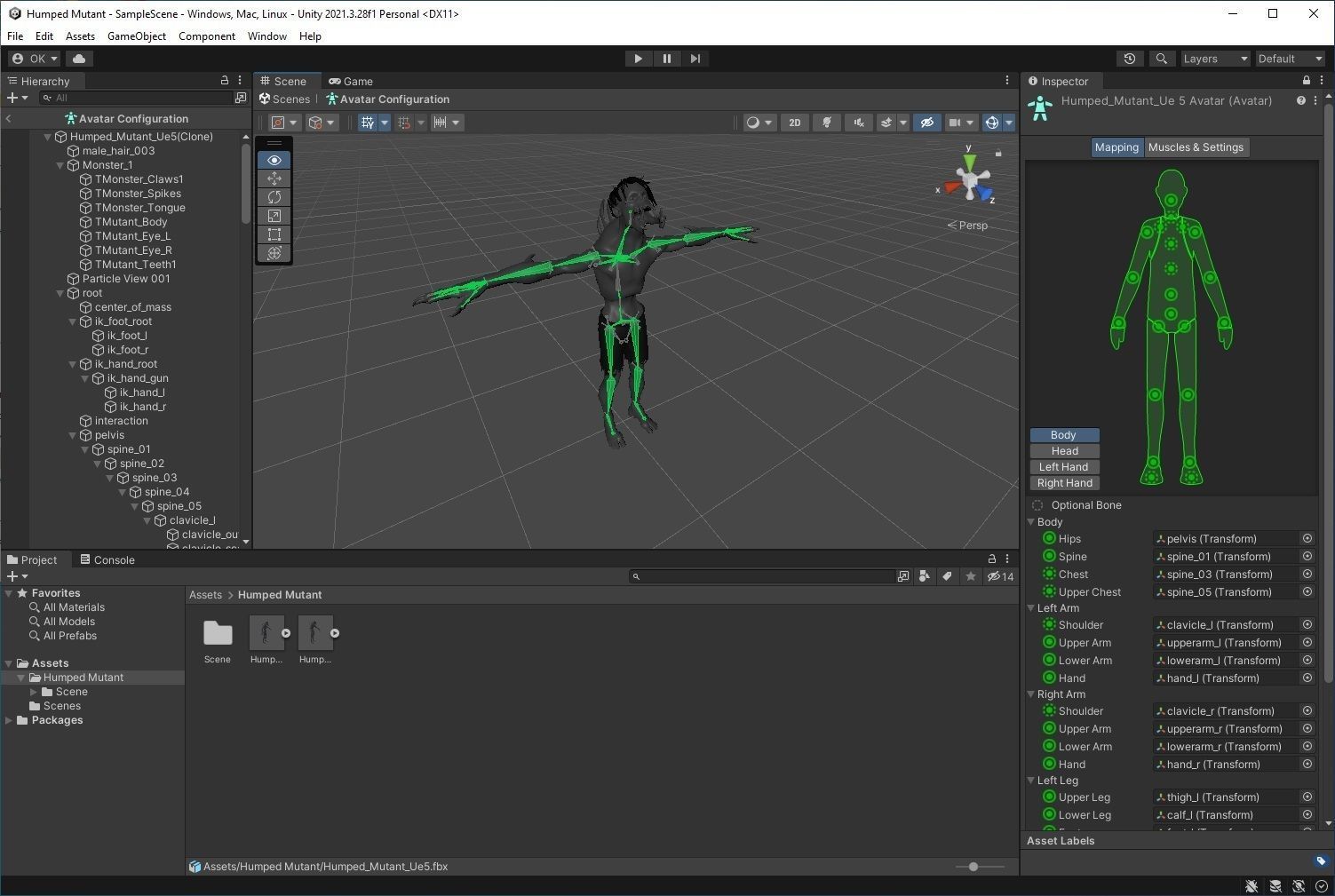Select the Rect tool in Scene overlay

(274, 234)
